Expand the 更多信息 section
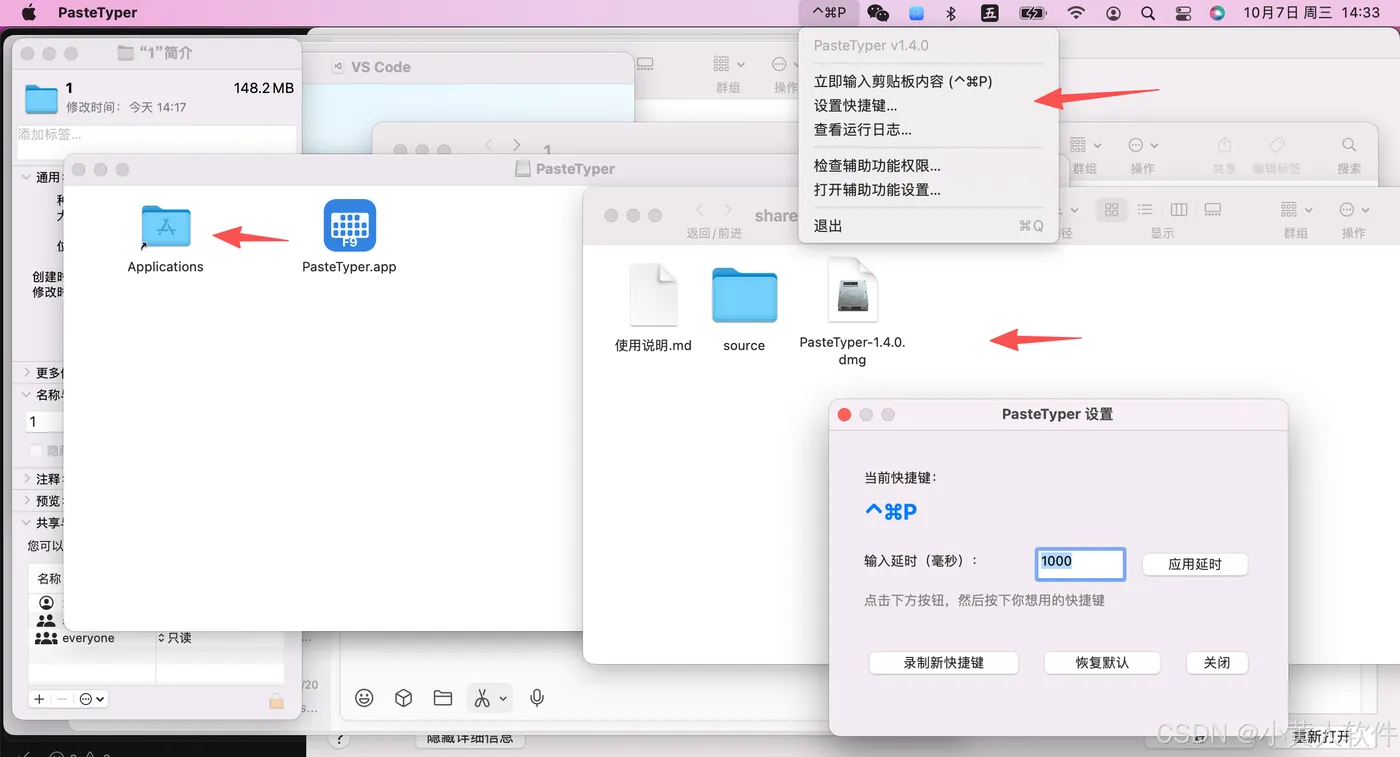The height and width of the screenshot is (757, 1400). (26, 373)
